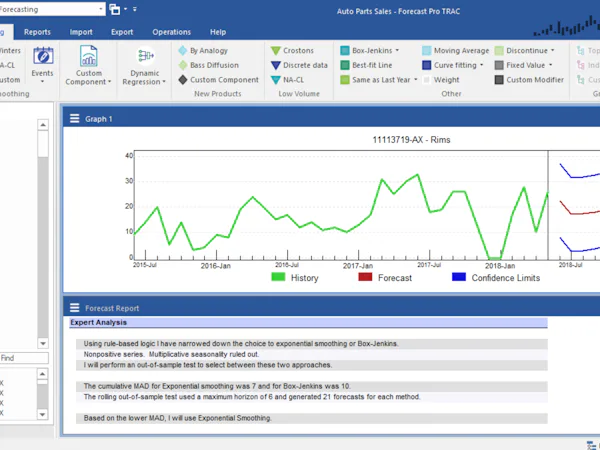Click the red Forecast legend swatch
Image resolution: width=600 pixels, height=450 pixels.
coord(365,277)
